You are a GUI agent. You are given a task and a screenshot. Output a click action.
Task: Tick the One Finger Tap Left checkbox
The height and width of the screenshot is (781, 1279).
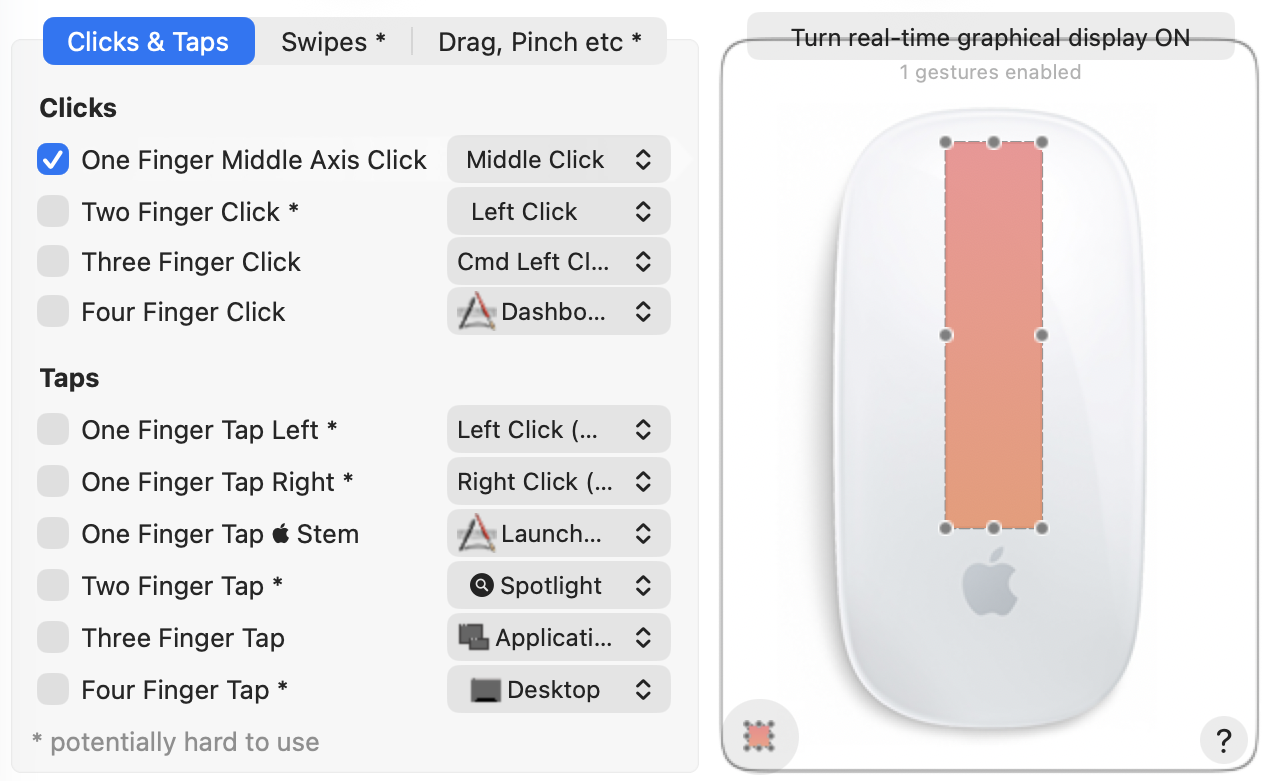click(52, 429)
